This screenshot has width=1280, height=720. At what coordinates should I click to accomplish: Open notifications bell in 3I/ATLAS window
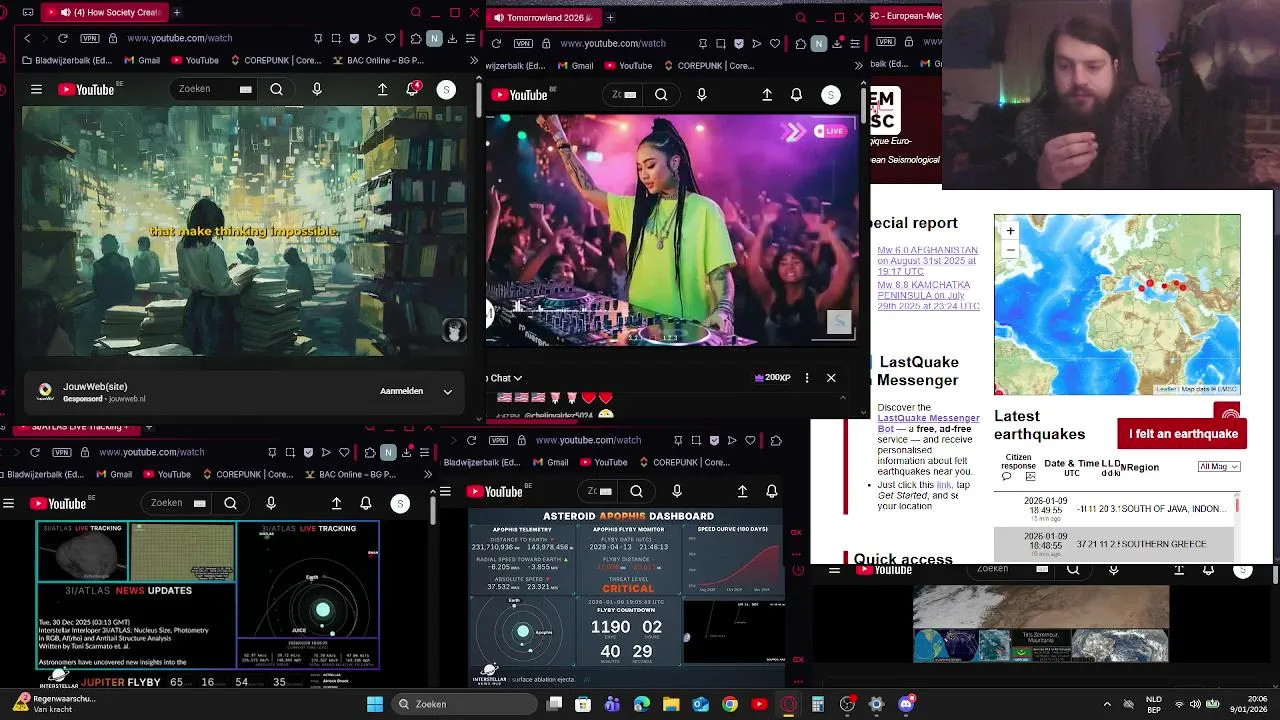click(366, 503)
